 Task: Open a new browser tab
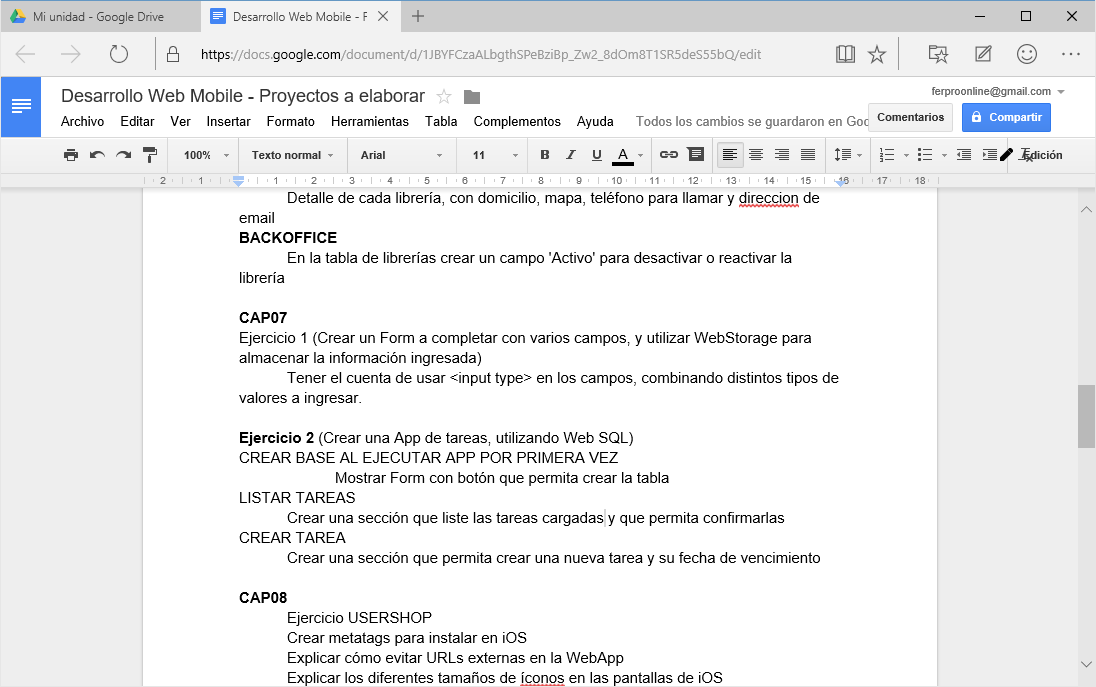tap(418, 17)
